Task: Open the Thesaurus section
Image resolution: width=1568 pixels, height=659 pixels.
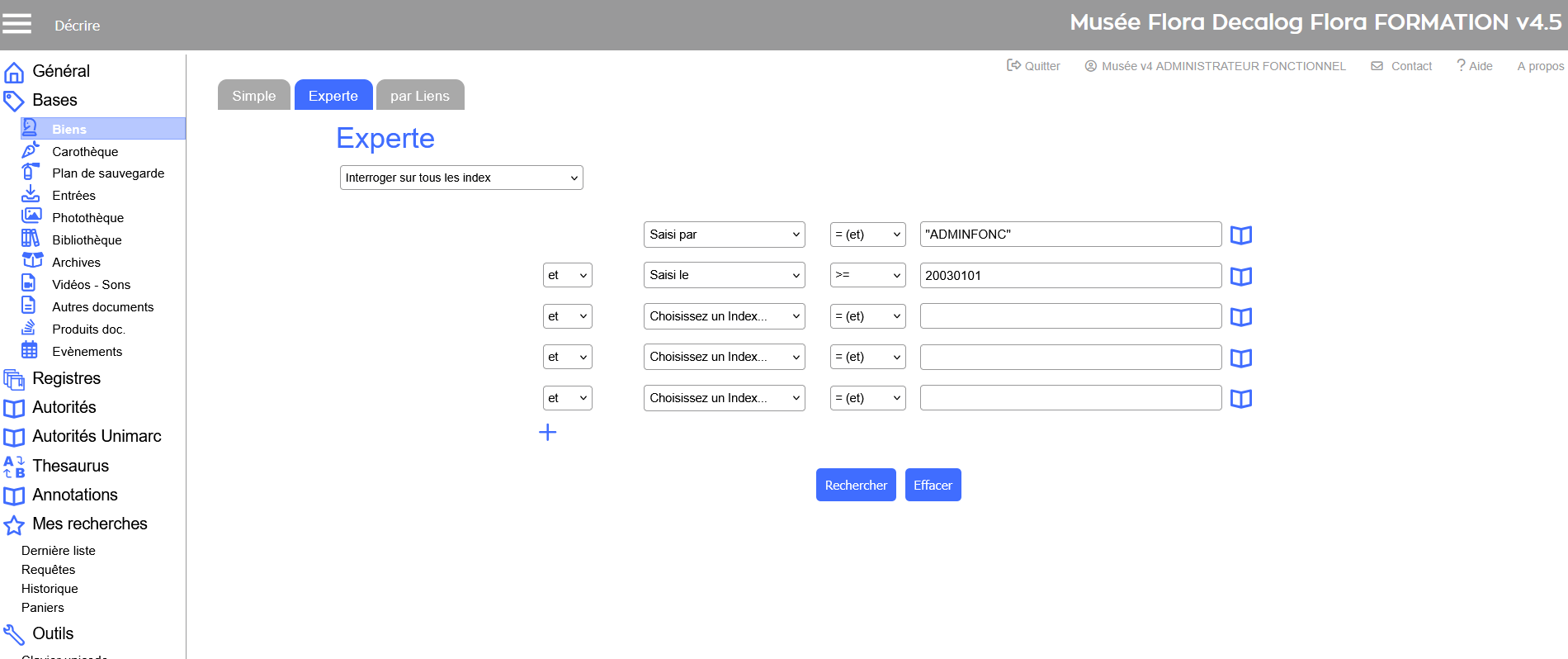Action: 70,466
